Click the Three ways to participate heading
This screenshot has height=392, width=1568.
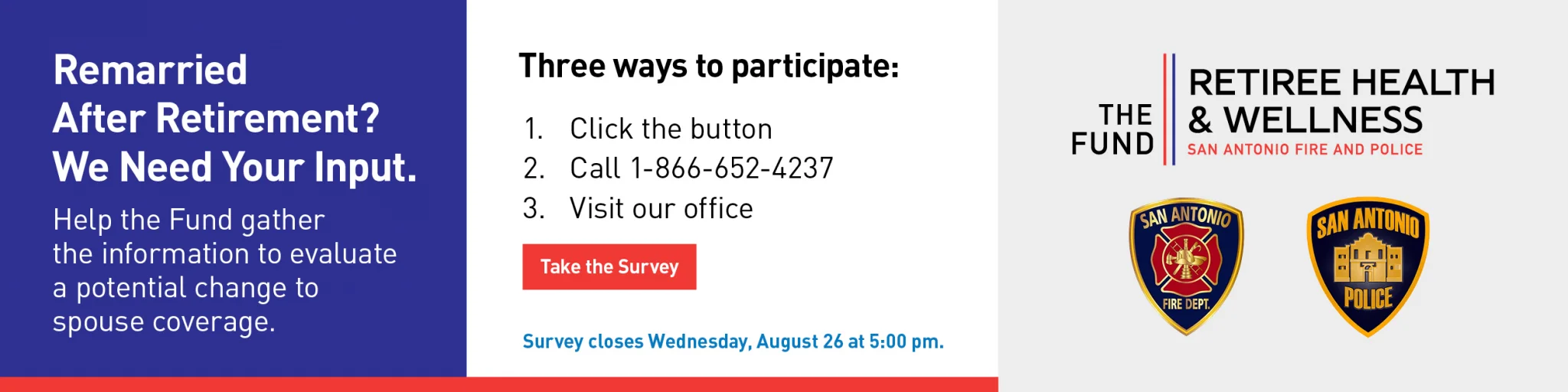(709, 67)
